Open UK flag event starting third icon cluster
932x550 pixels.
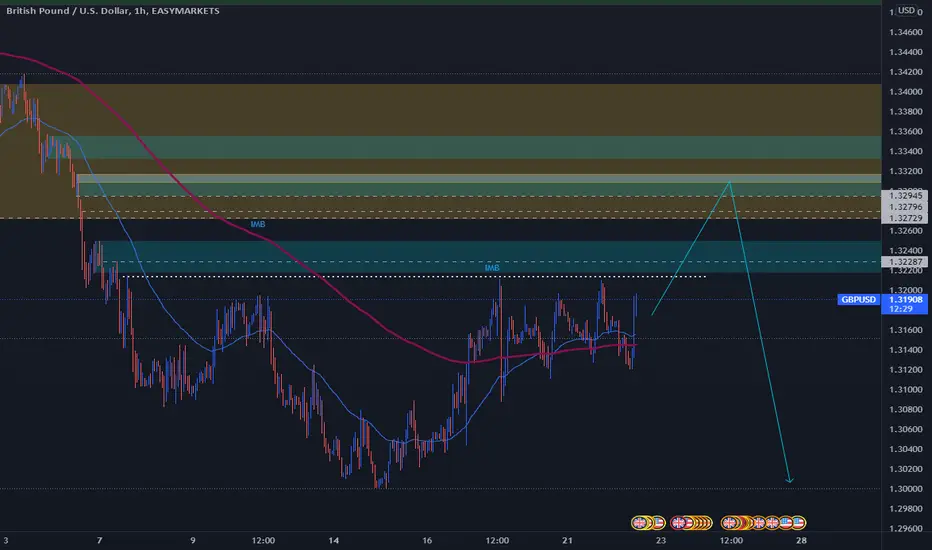pyautogui.click(x=729, y=523)
